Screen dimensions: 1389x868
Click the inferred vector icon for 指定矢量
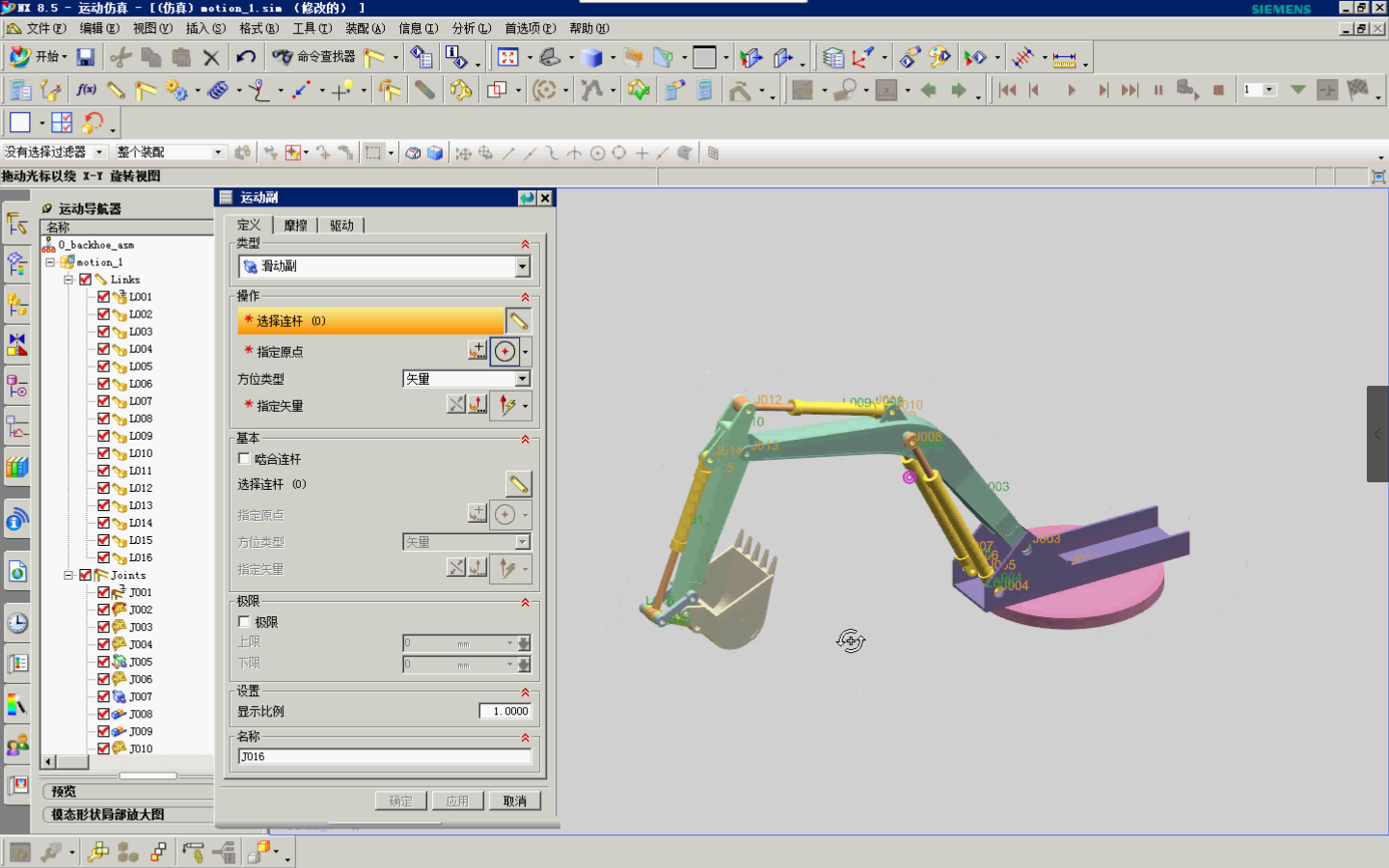(x=506, y=405)
